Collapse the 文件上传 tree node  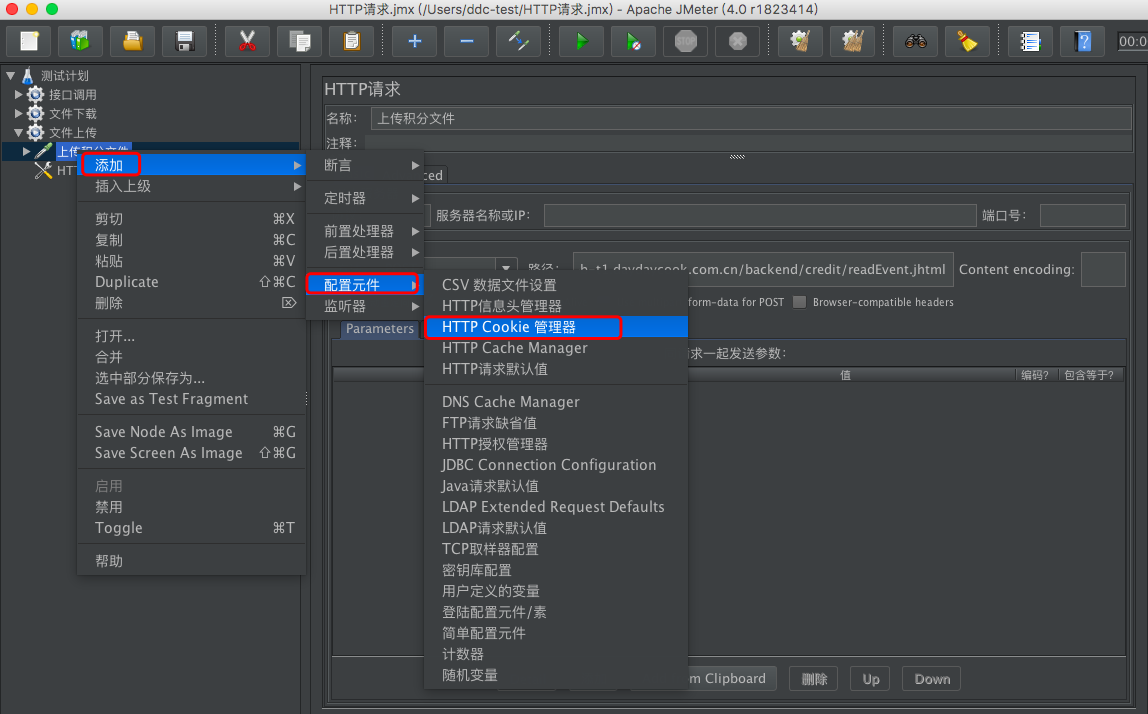click(18, 133)
